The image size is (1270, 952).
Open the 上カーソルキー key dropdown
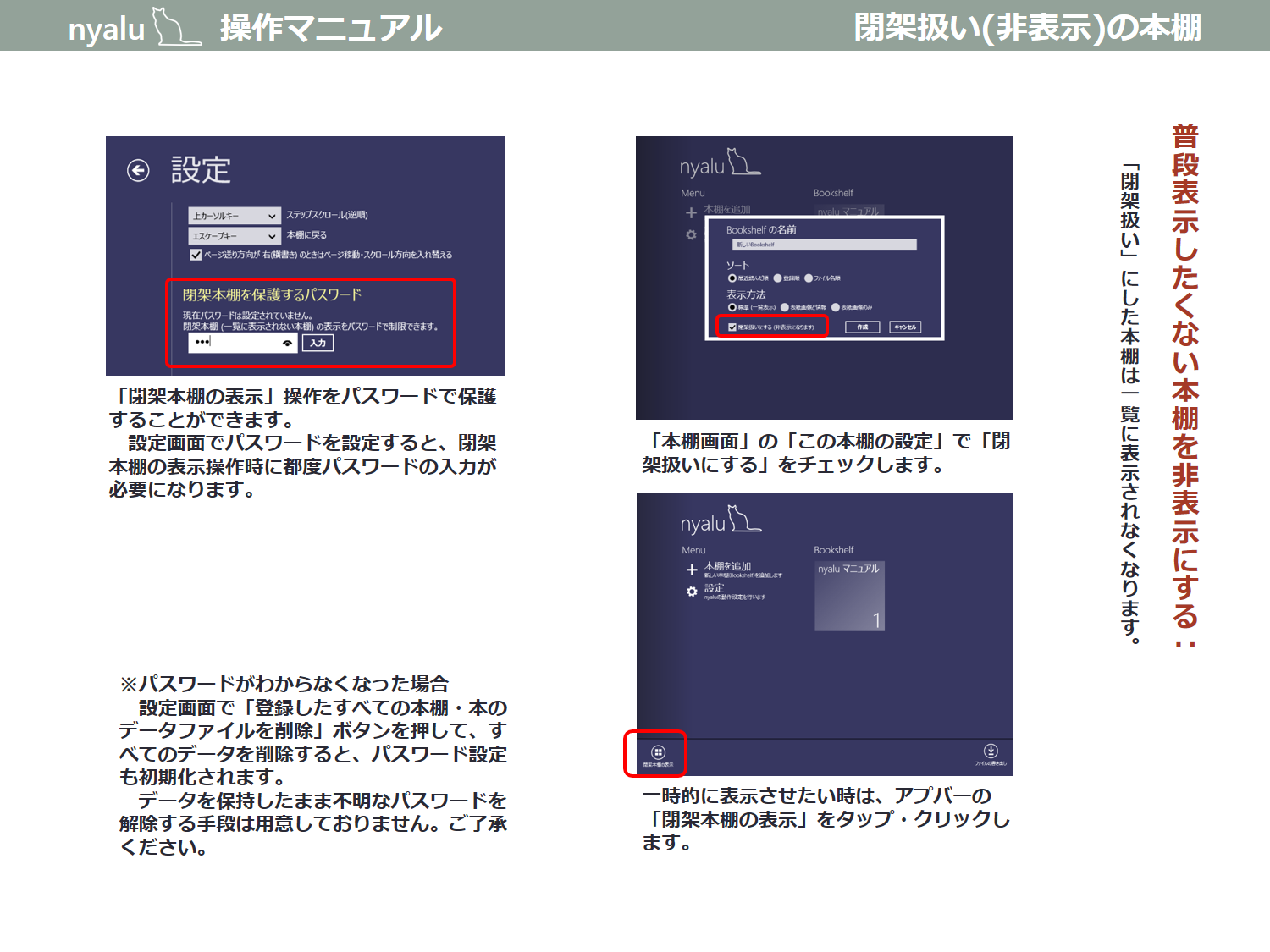coord(235,216)
